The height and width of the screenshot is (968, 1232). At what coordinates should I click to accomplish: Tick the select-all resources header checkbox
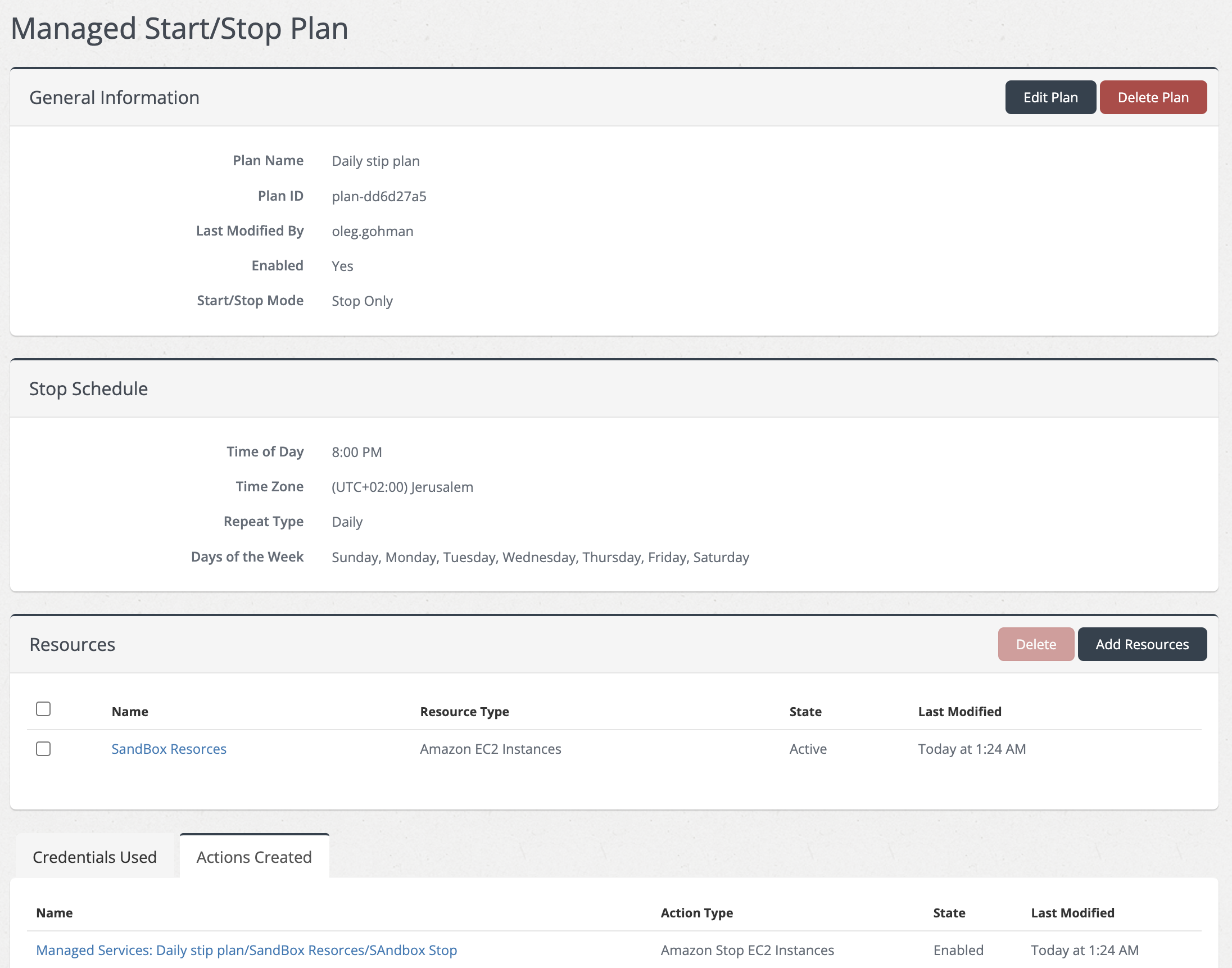click(x=44, y=709)
